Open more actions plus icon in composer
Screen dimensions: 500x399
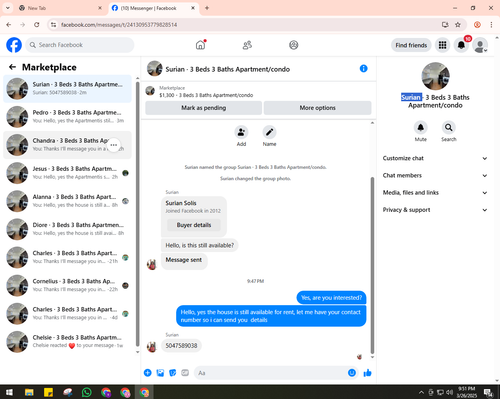[148, 373]
